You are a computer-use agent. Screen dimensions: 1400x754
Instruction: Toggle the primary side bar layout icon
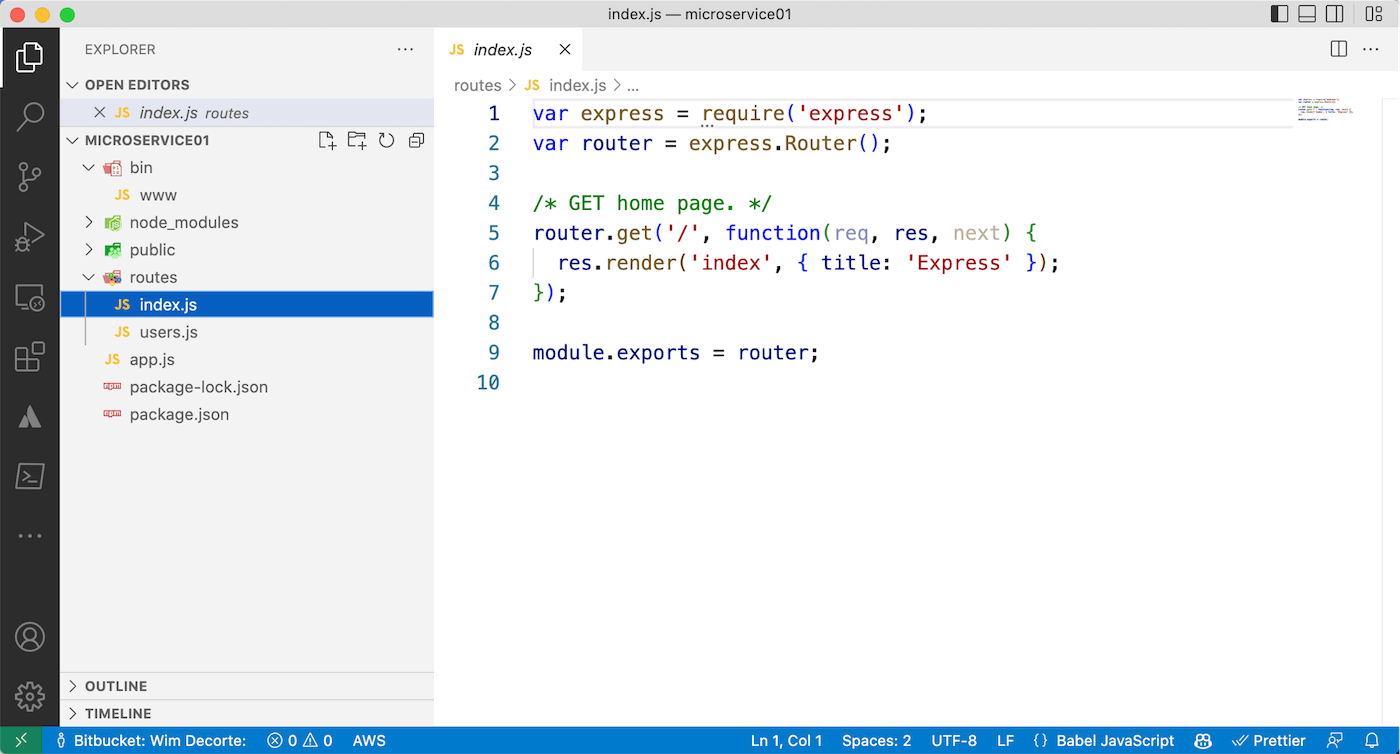click(x=1279, y=14)
